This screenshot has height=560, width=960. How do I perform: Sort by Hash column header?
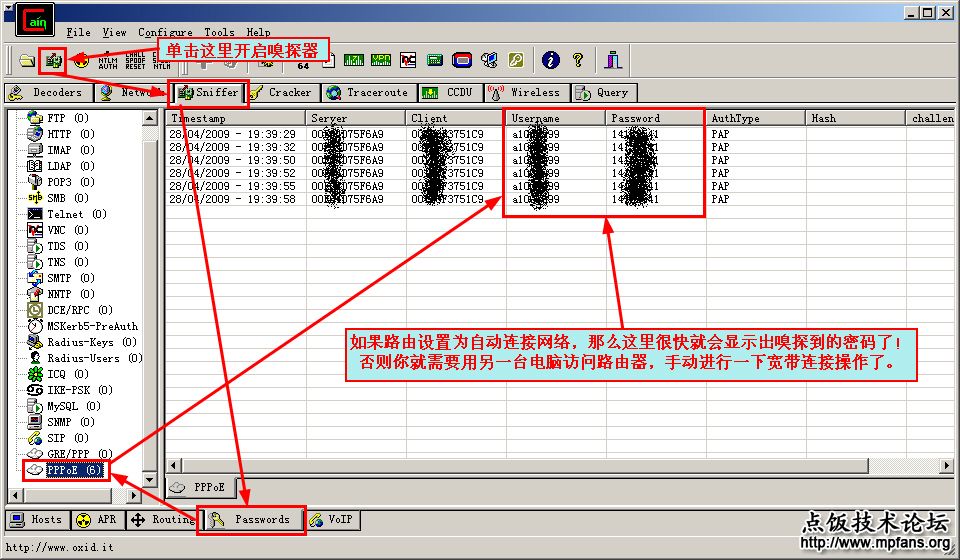[x=855, y=118]
